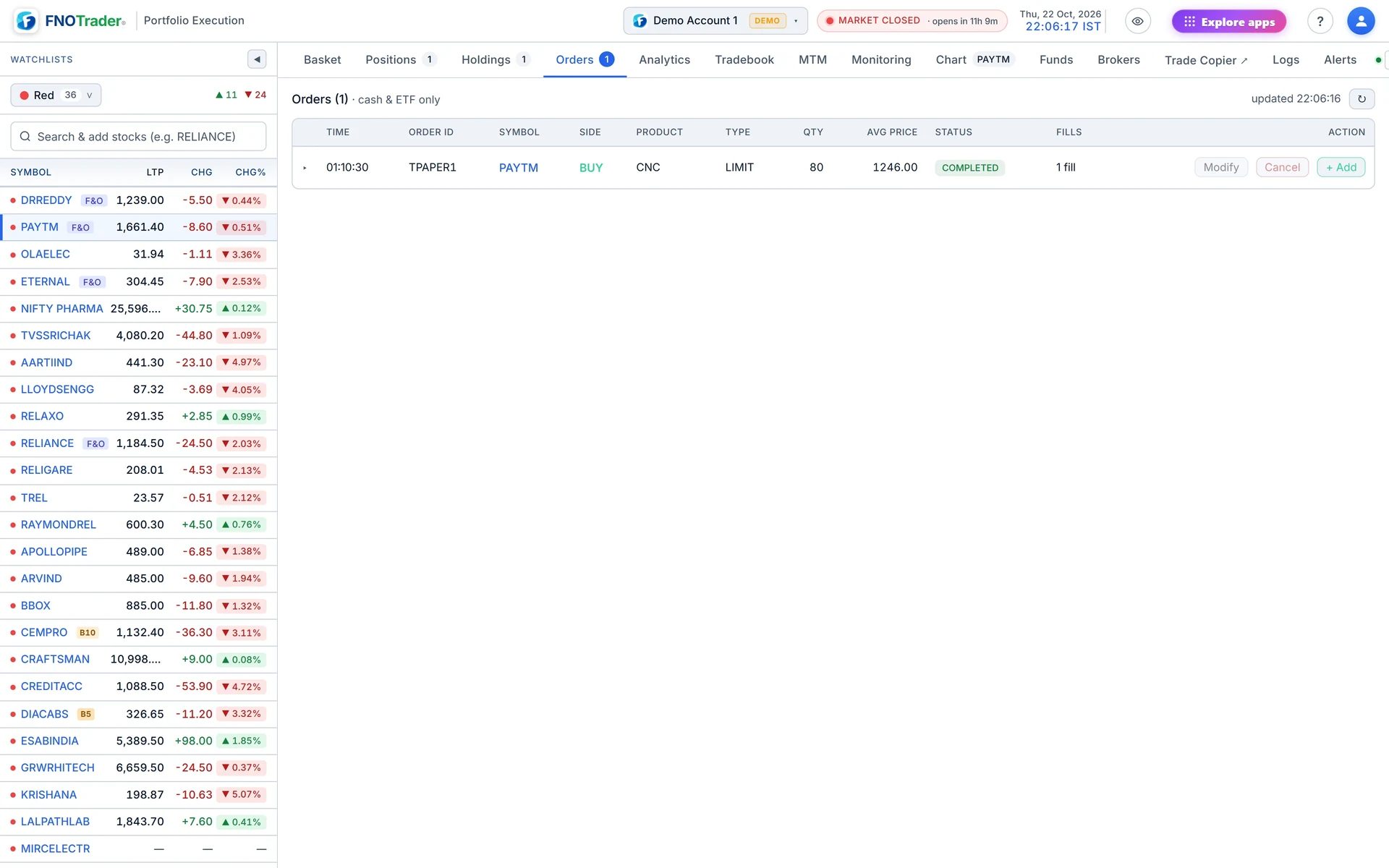Switch to the Analytics tab
Image resolution: width=1389 pixels, height=868 pixels.
point(664,59)
